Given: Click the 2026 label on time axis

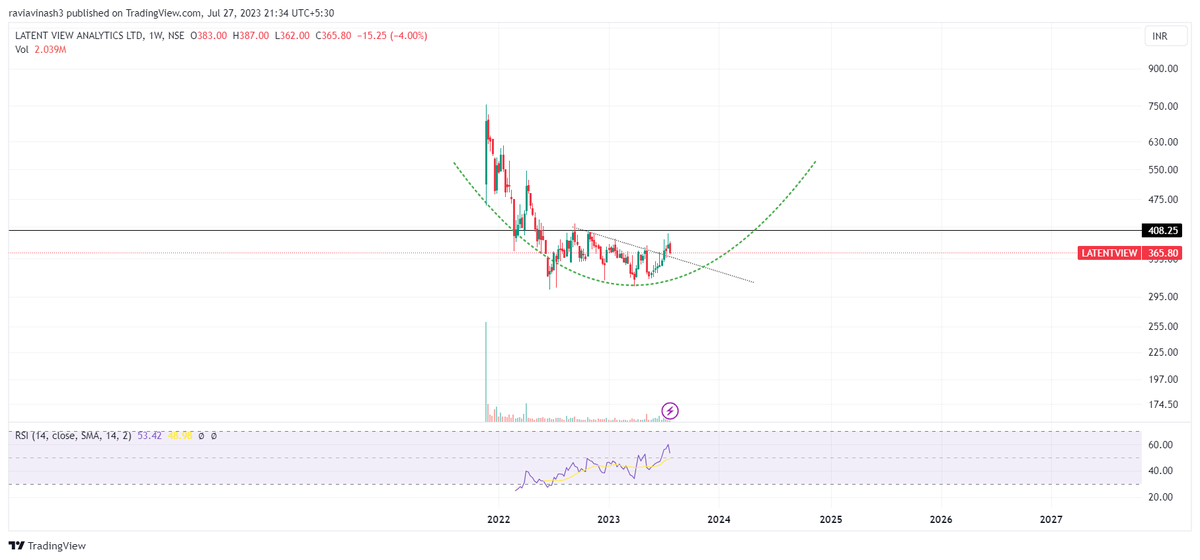Looking at the screenshot, I should point(941,520).
